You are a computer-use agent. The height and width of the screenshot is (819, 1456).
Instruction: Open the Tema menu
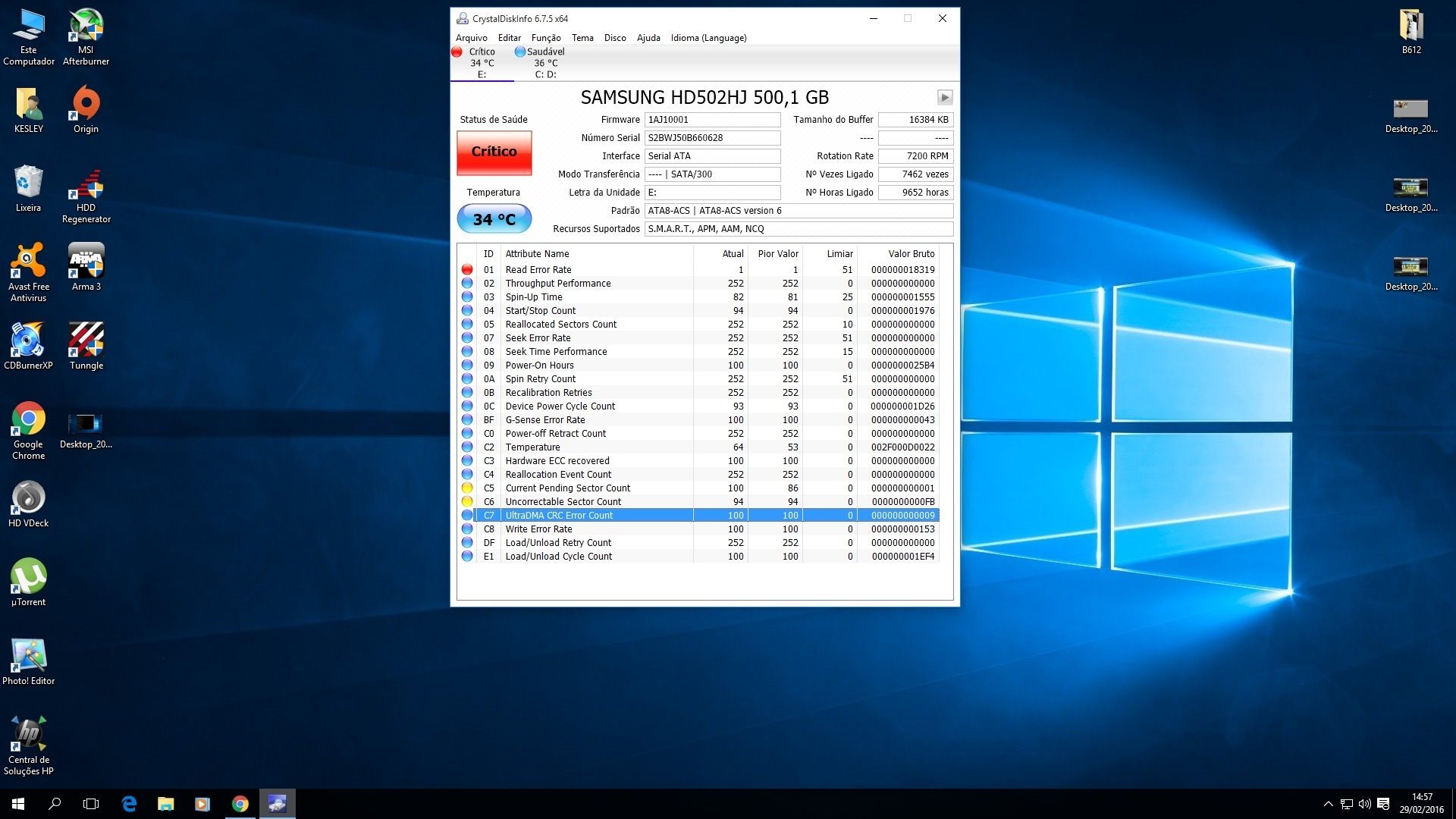pyautogui.click(x=582, y=38)
